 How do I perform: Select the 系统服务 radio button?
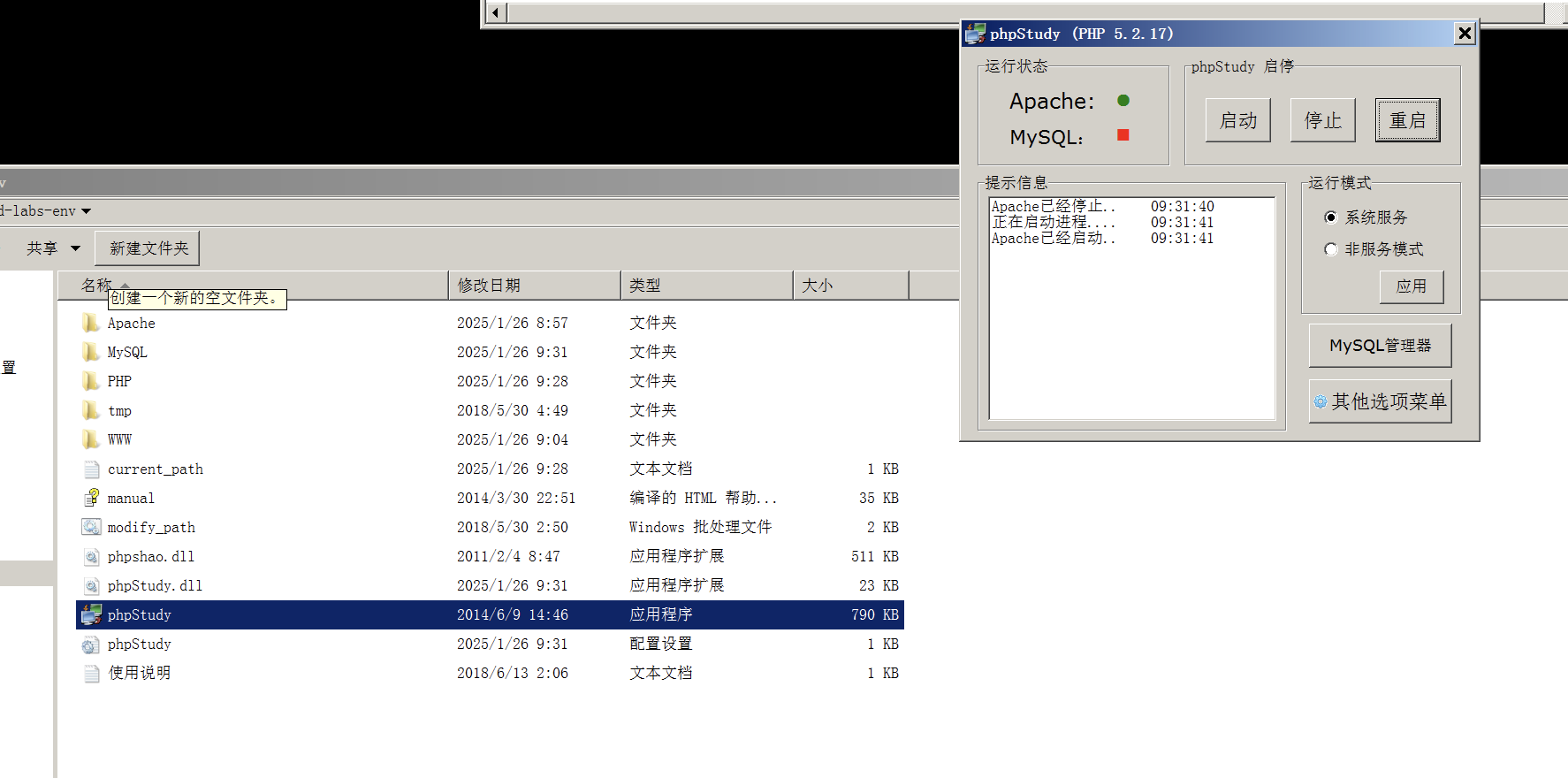tap(1331, 217)
